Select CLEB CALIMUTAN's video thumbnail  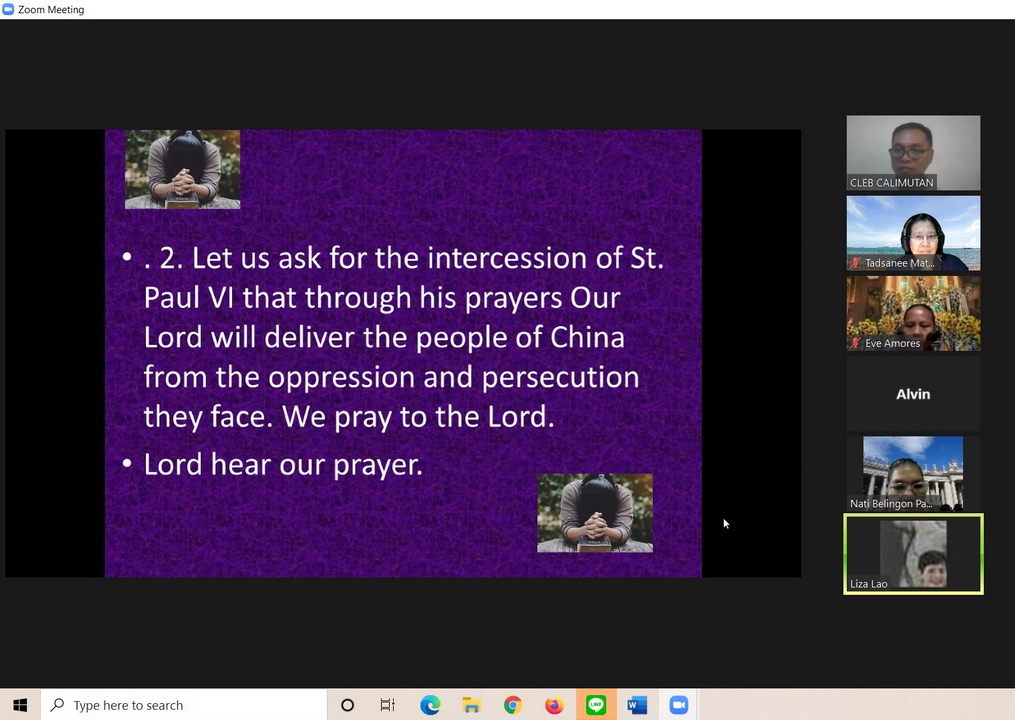coord(913,152)
